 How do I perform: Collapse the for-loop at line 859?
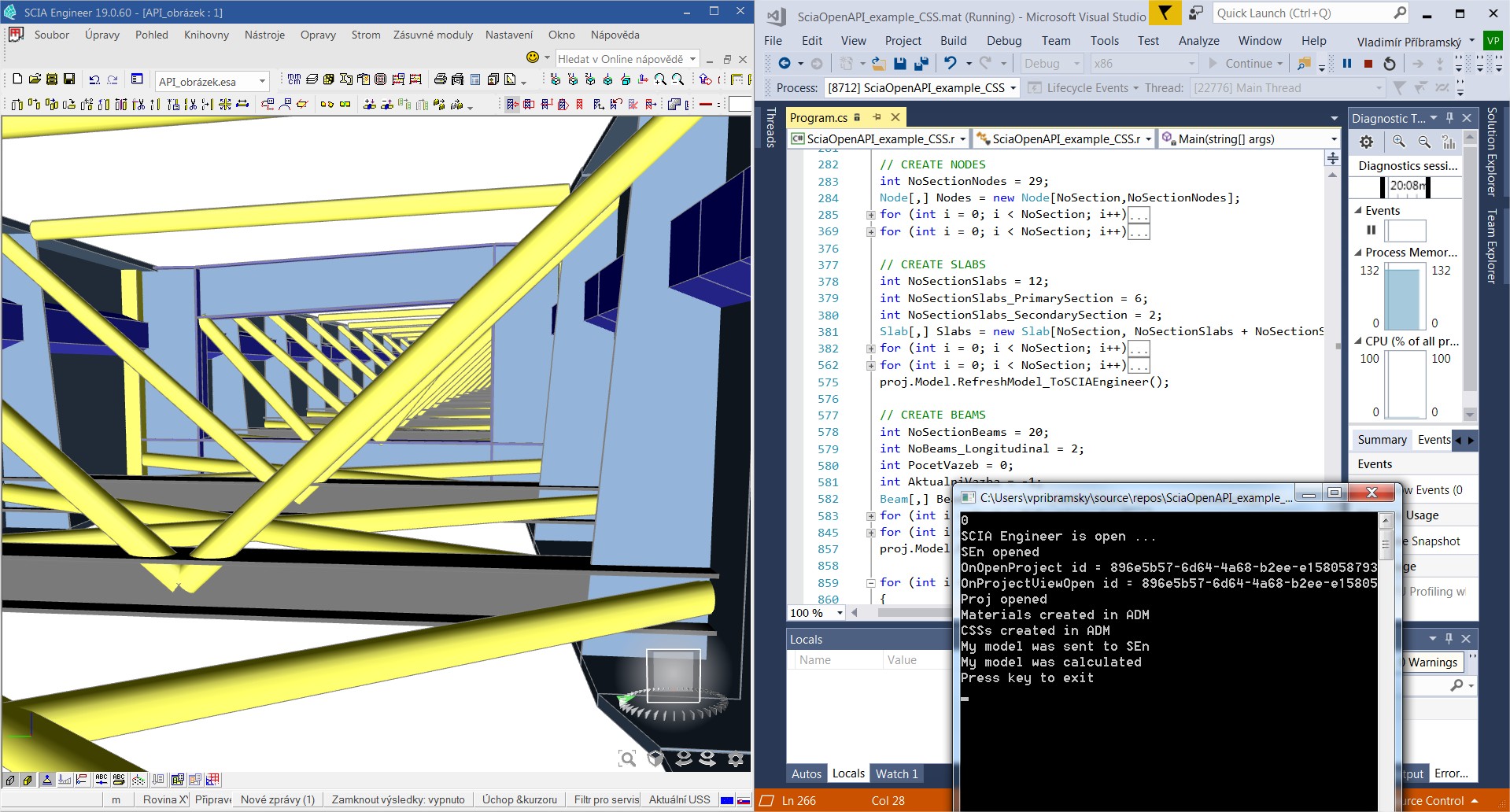[x=871, y=583]
